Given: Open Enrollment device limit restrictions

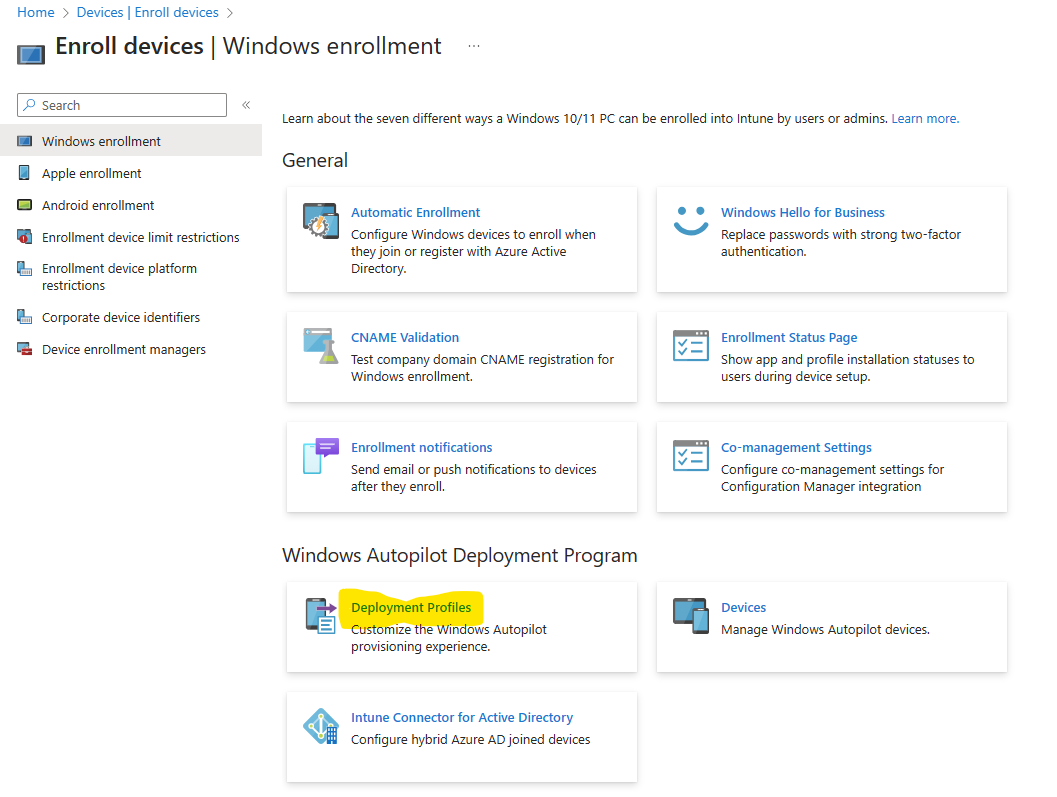Looking at the screenshot, I should 131,237.
